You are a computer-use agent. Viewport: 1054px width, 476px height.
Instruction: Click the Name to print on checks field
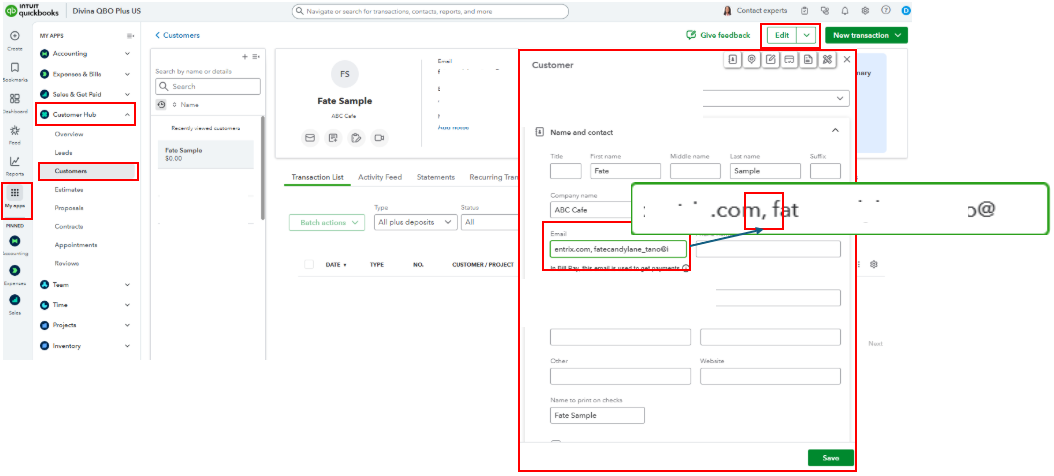tap(597, 415)
